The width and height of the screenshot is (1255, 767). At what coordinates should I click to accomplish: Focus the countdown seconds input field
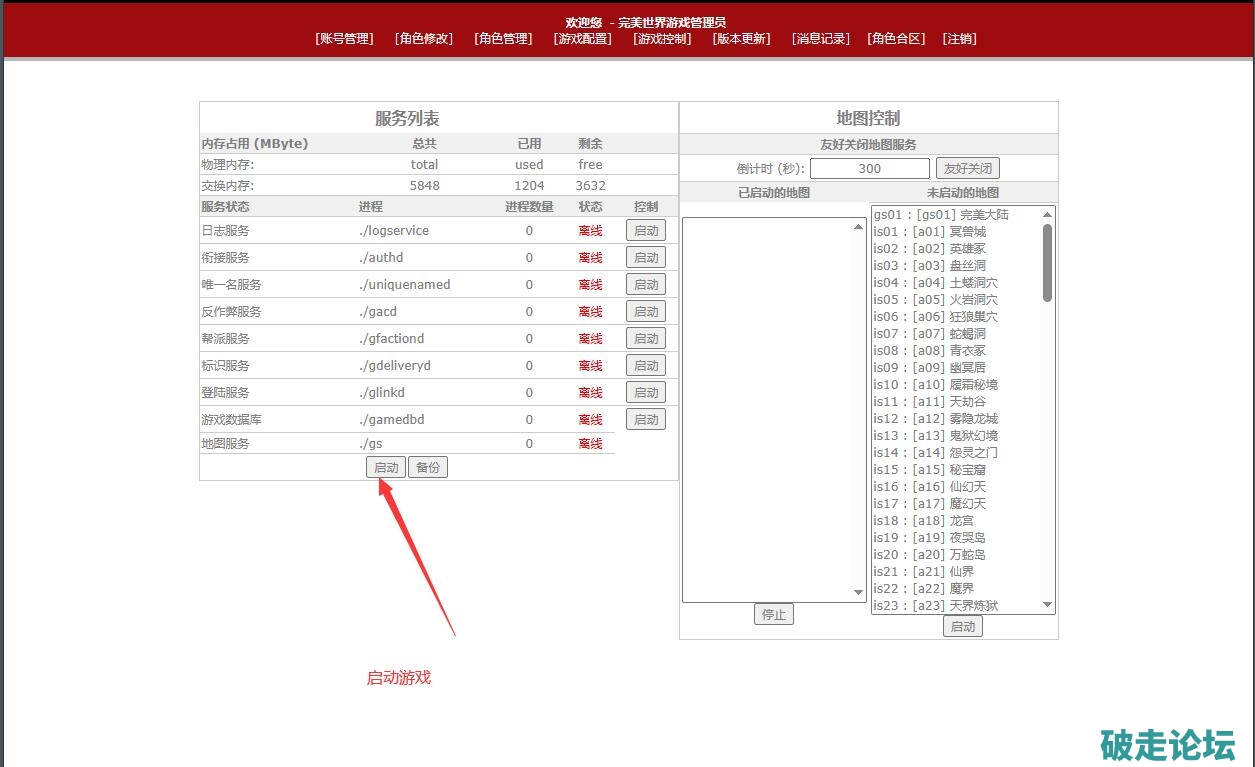(x=869, y=169)
